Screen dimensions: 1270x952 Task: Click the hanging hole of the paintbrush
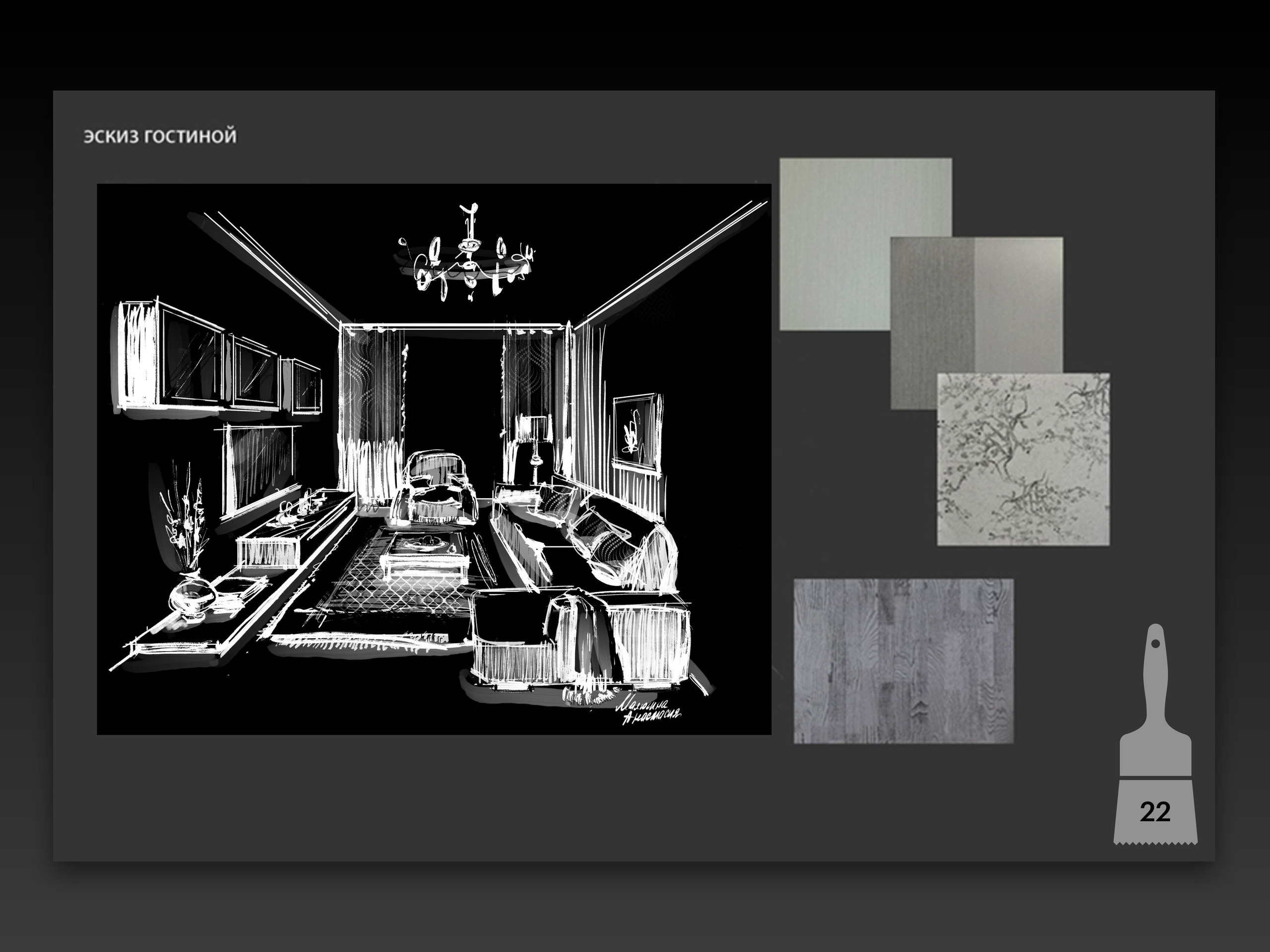[1155, 644]
